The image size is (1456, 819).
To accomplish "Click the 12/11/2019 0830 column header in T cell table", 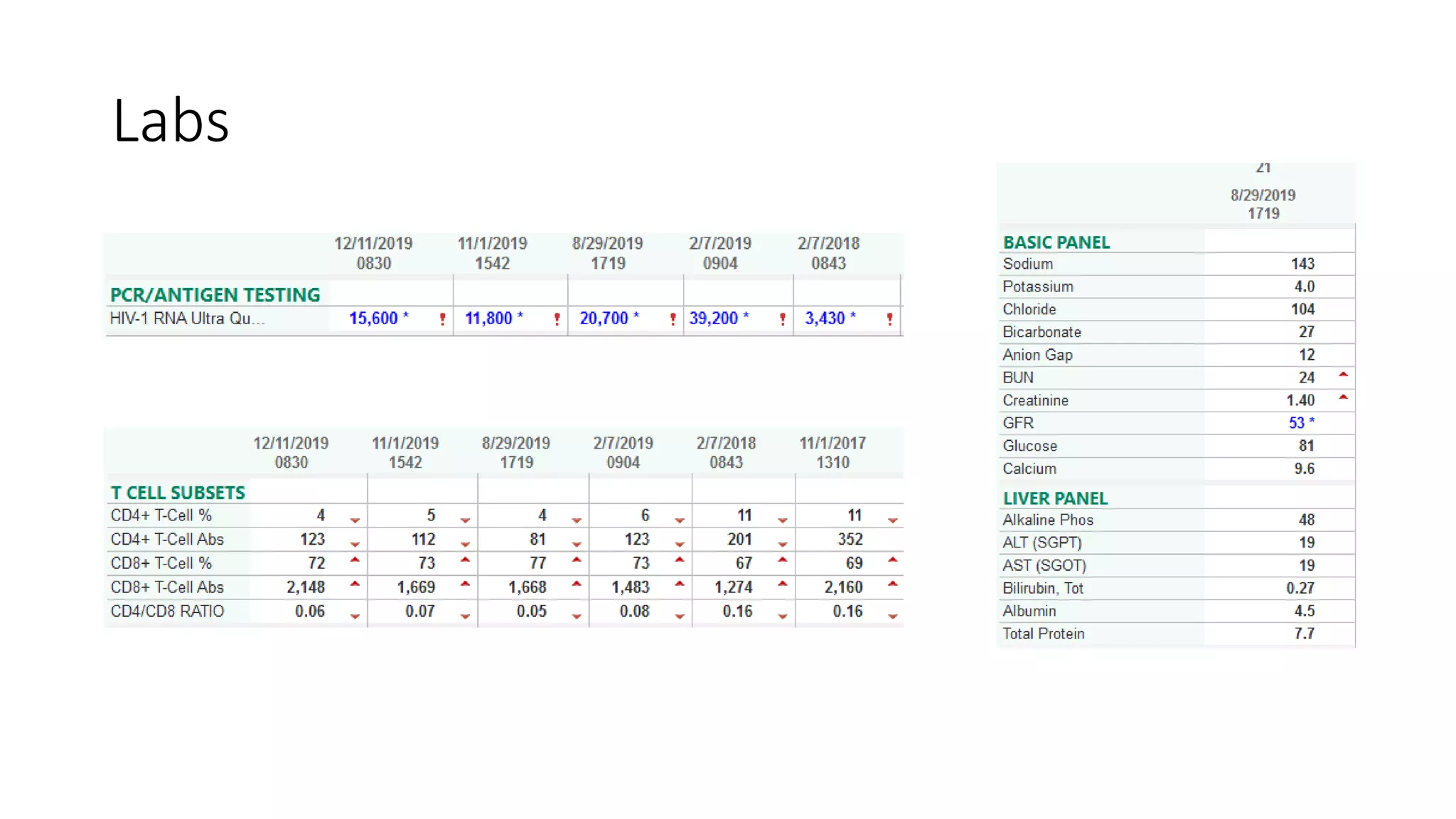I will tap(291, 452).
